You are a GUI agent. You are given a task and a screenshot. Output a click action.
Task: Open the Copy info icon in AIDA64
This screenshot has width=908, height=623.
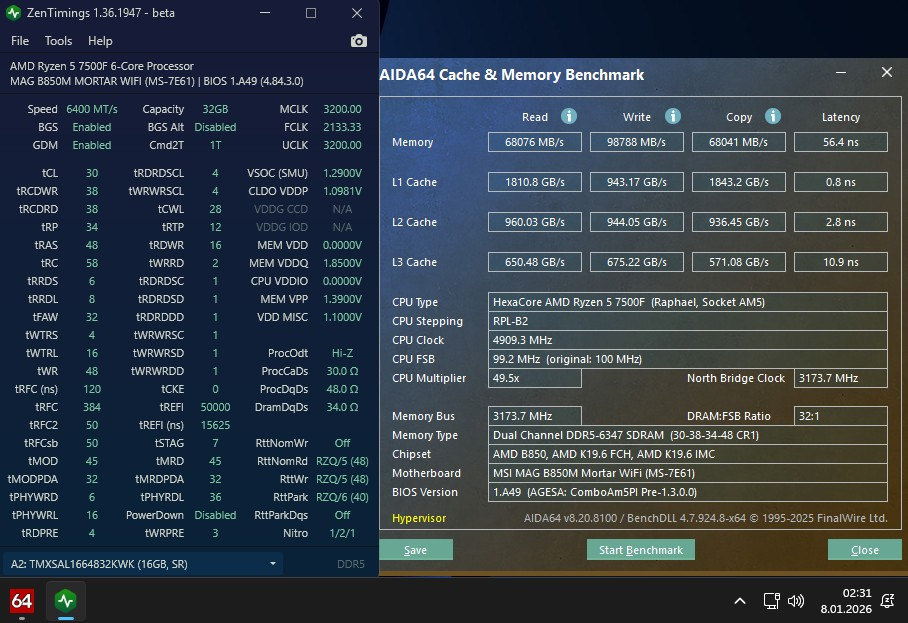tap(772, 116)
